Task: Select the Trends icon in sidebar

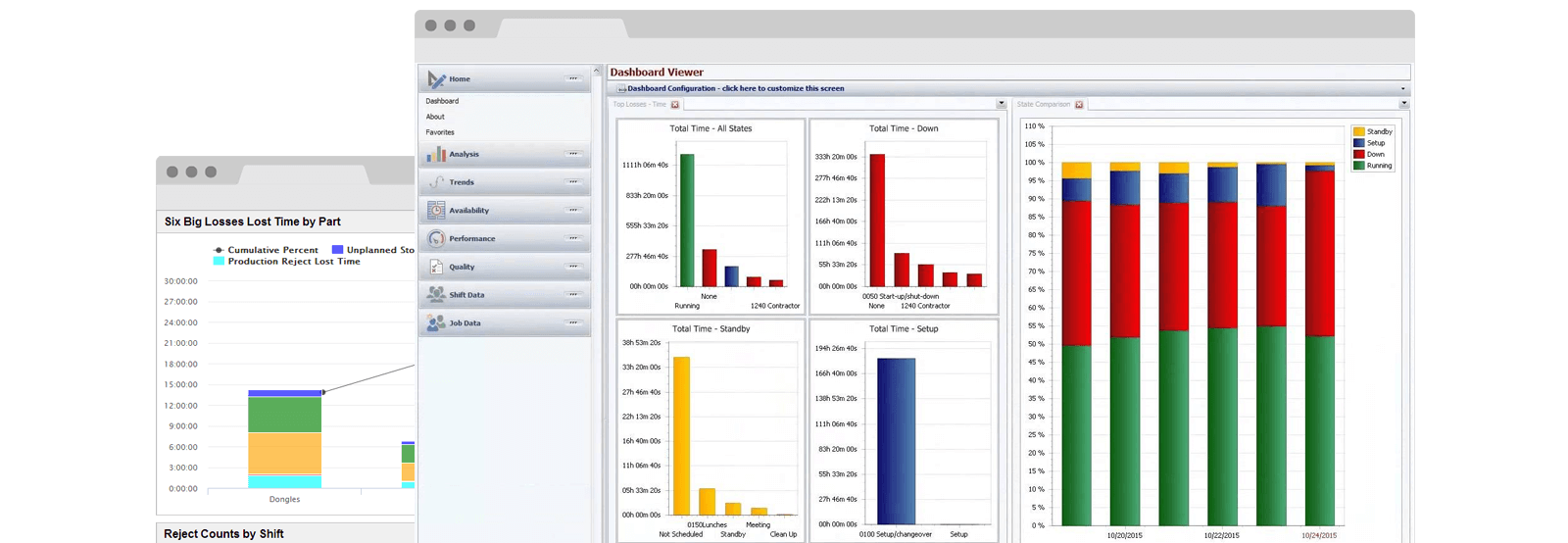Action: [x=436, y=182]
